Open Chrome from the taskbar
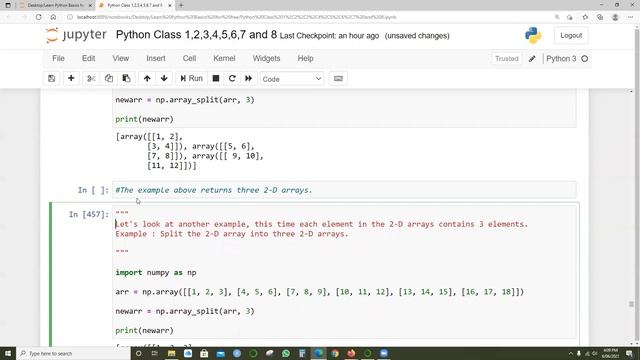 coord(335,353)
